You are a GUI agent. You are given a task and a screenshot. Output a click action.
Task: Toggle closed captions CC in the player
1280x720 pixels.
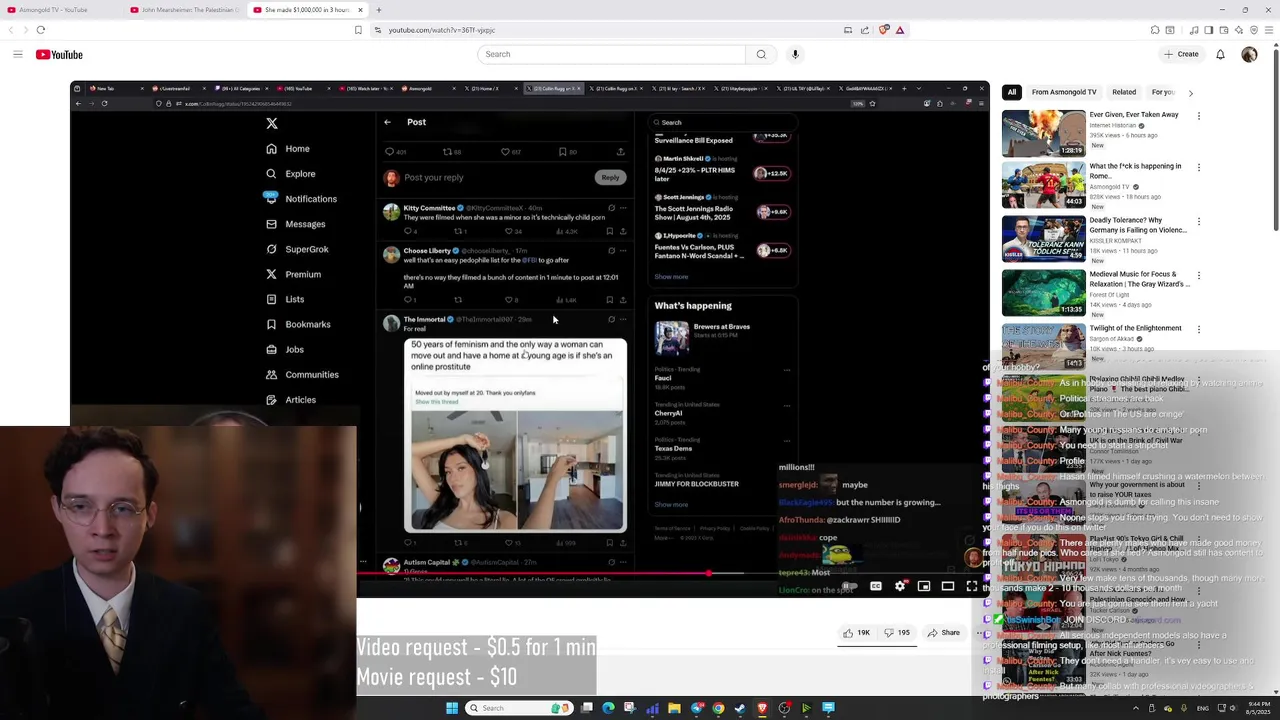tap(876, 586)
